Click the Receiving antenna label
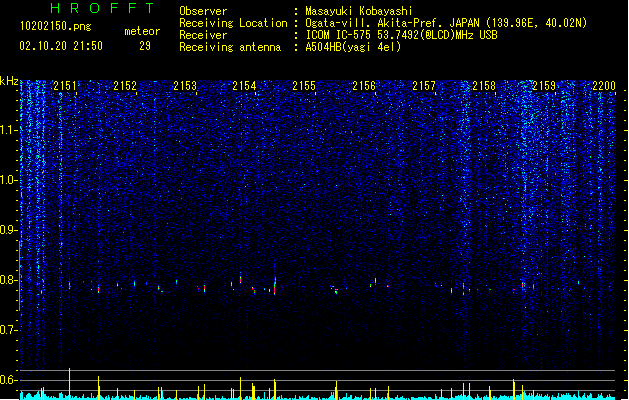The image size is (629, 400). click(x=230, y=47)
